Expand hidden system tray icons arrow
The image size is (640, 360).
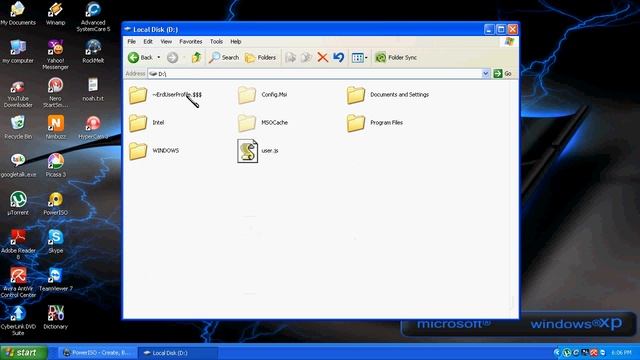pos(557,352)
